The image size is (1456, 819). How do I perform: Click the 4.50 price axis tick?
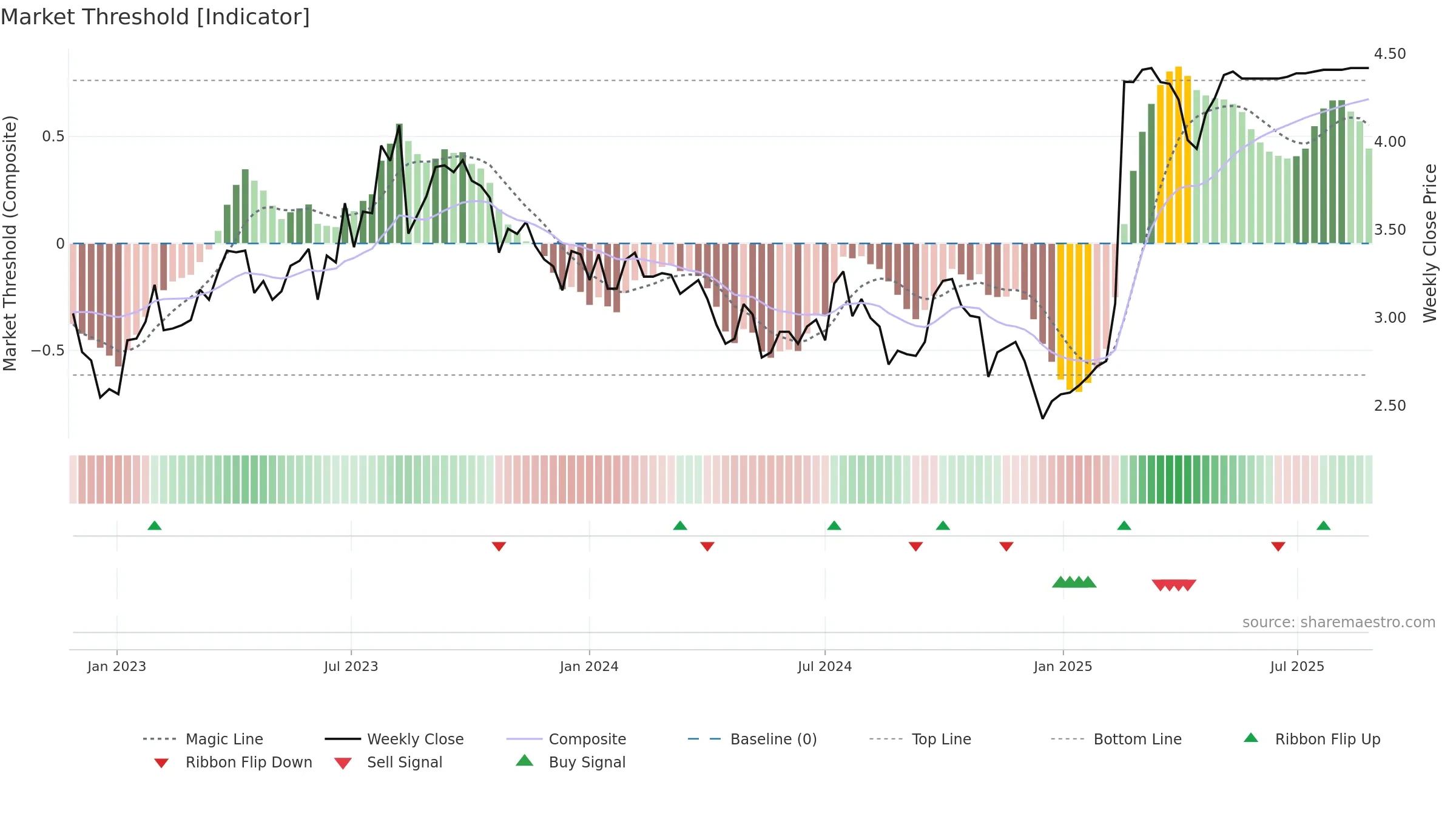pyautogui.click(x=1390, y=54)
